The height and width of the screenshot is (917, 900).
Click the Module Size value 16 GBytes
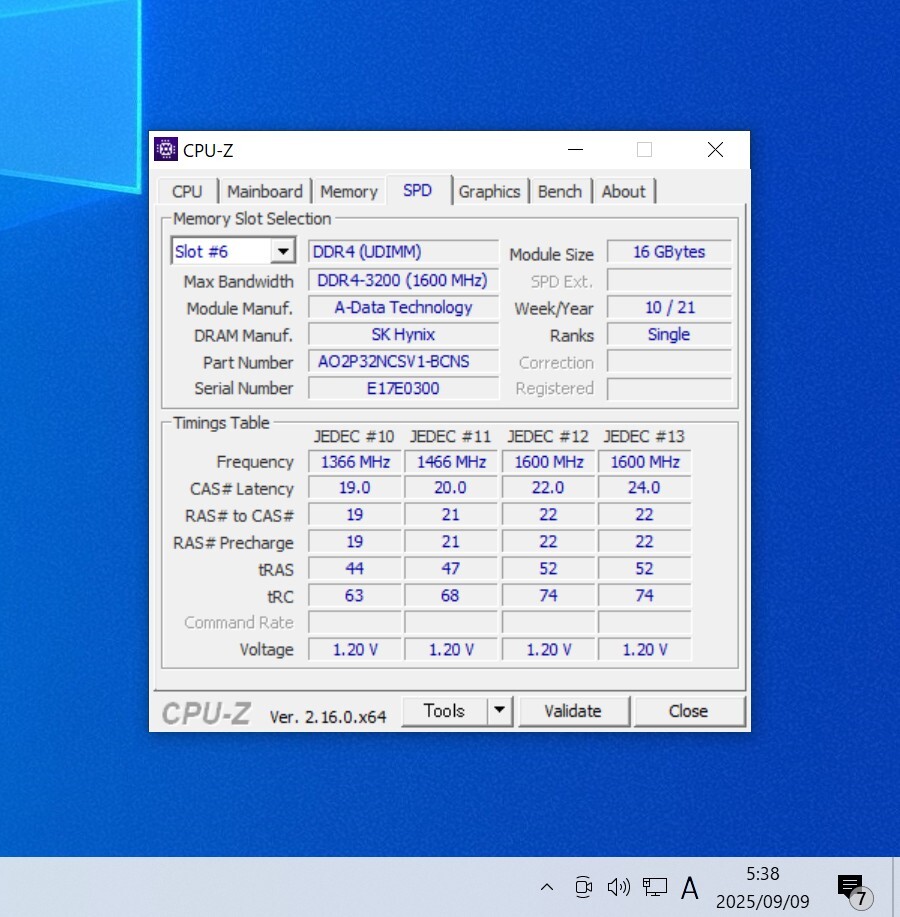(670, 251)
